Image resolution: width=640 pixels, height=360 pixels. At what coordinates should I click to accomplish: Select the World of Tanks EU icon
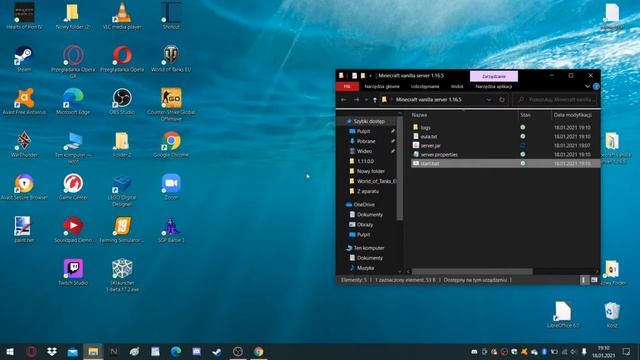coord(171,58)
